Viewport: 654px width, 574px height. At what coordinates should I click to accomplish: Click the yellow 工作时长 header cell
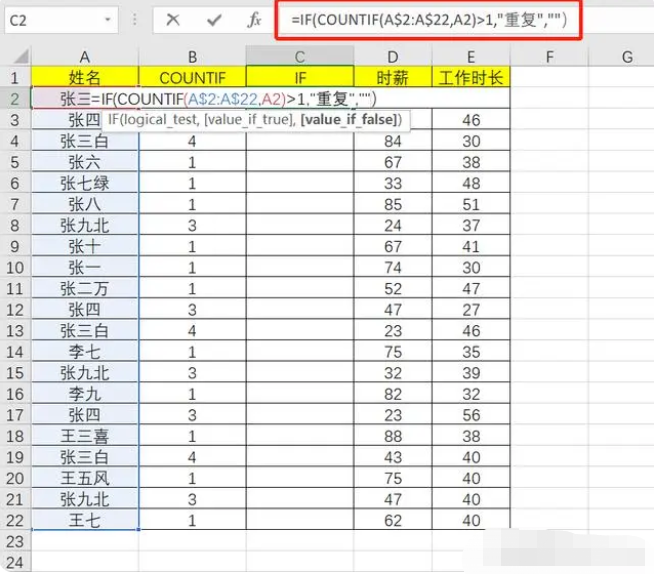tap(471, 77)
